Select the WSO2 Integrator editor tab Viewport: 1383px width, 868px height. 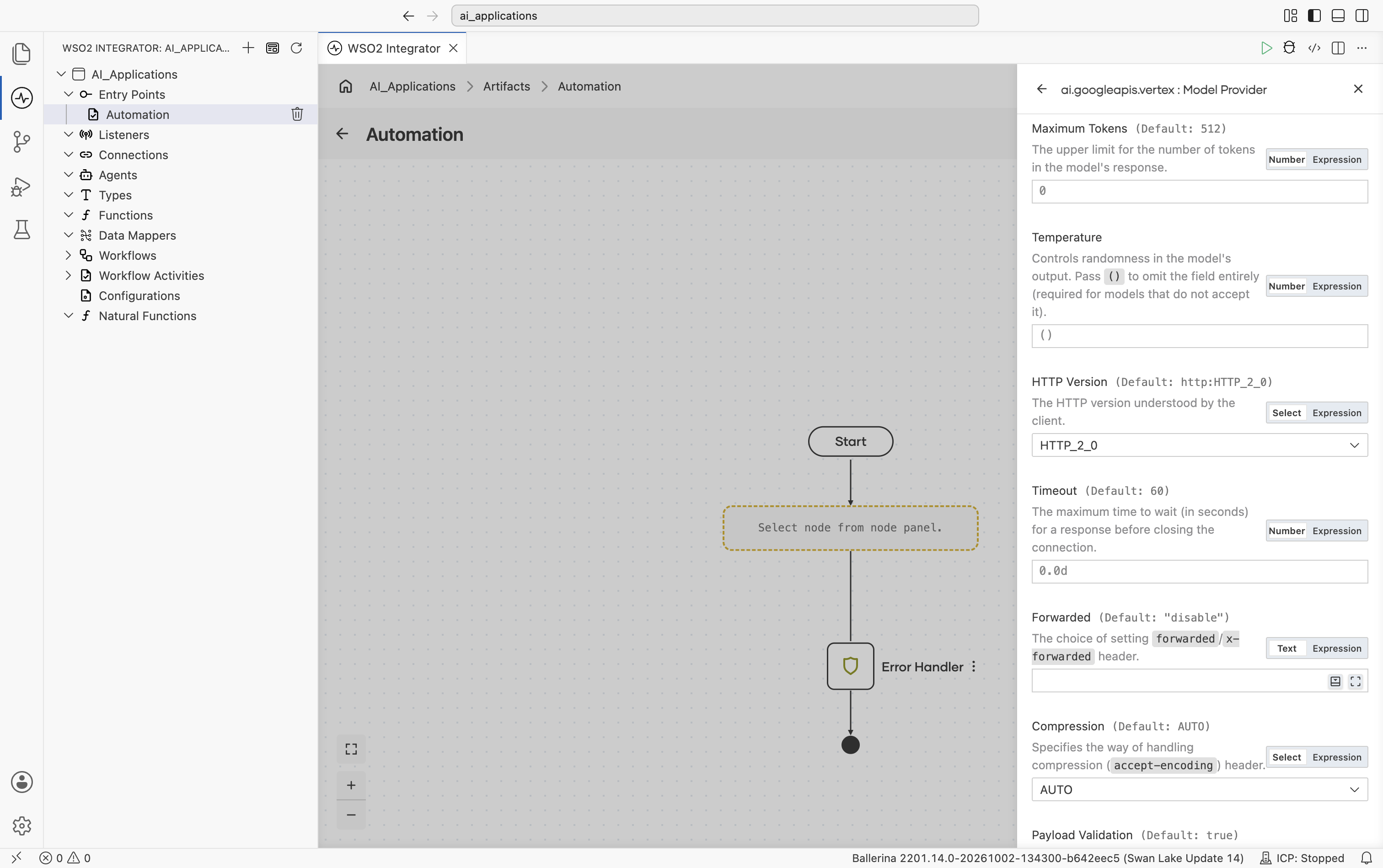(393, 48)
